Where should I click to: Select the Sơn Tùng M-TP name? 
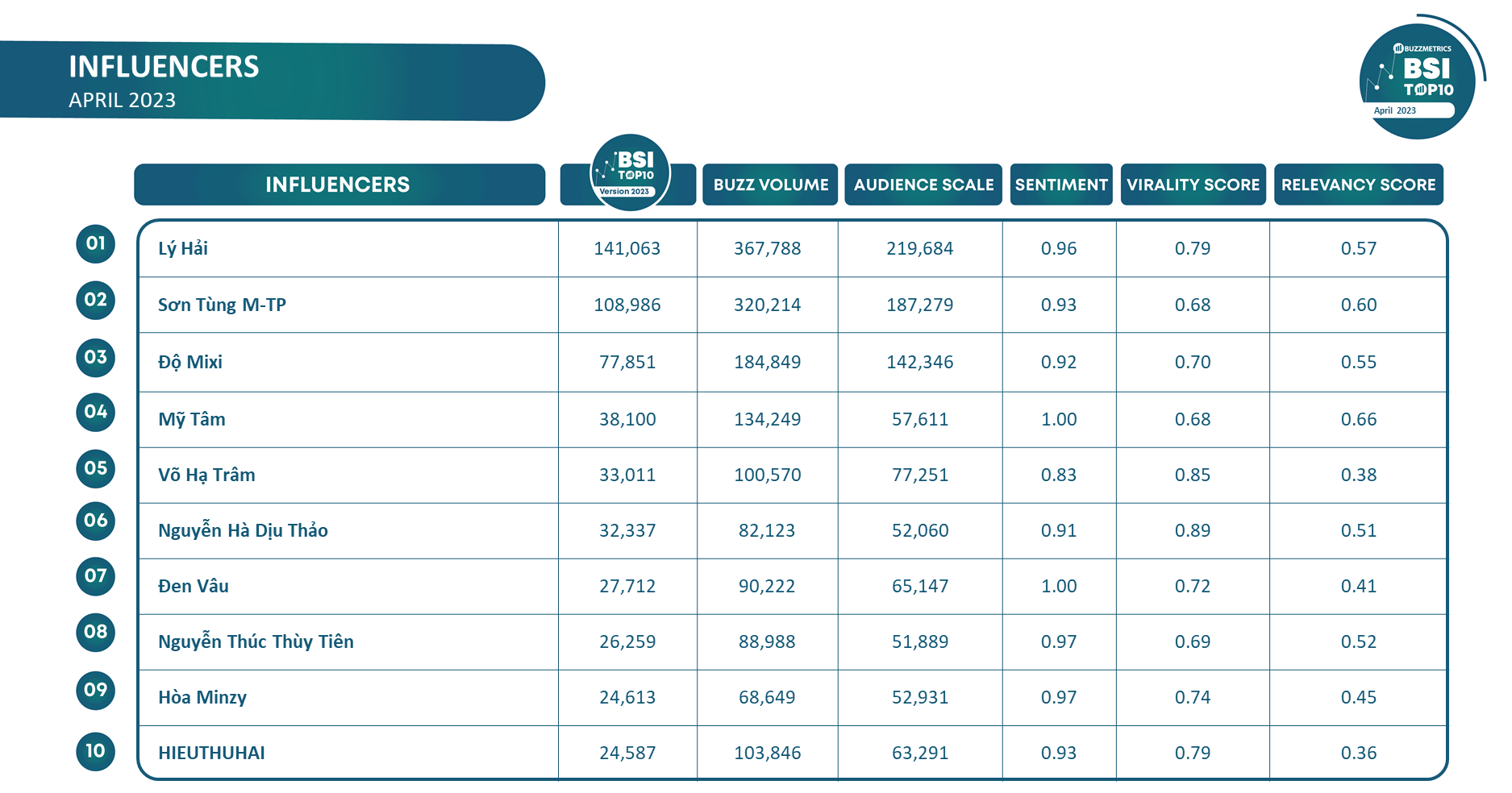pos(222,305)
